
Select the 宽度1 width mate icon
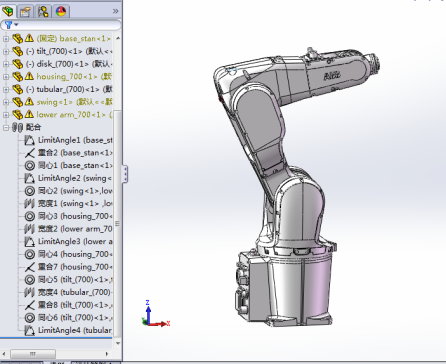click(x=30, y=203)
